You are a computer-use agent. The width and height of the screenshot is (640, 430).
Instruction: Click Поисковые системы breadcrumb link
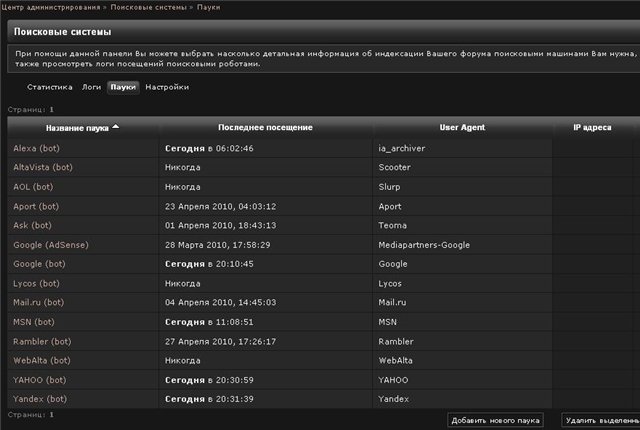click(149, 7)
